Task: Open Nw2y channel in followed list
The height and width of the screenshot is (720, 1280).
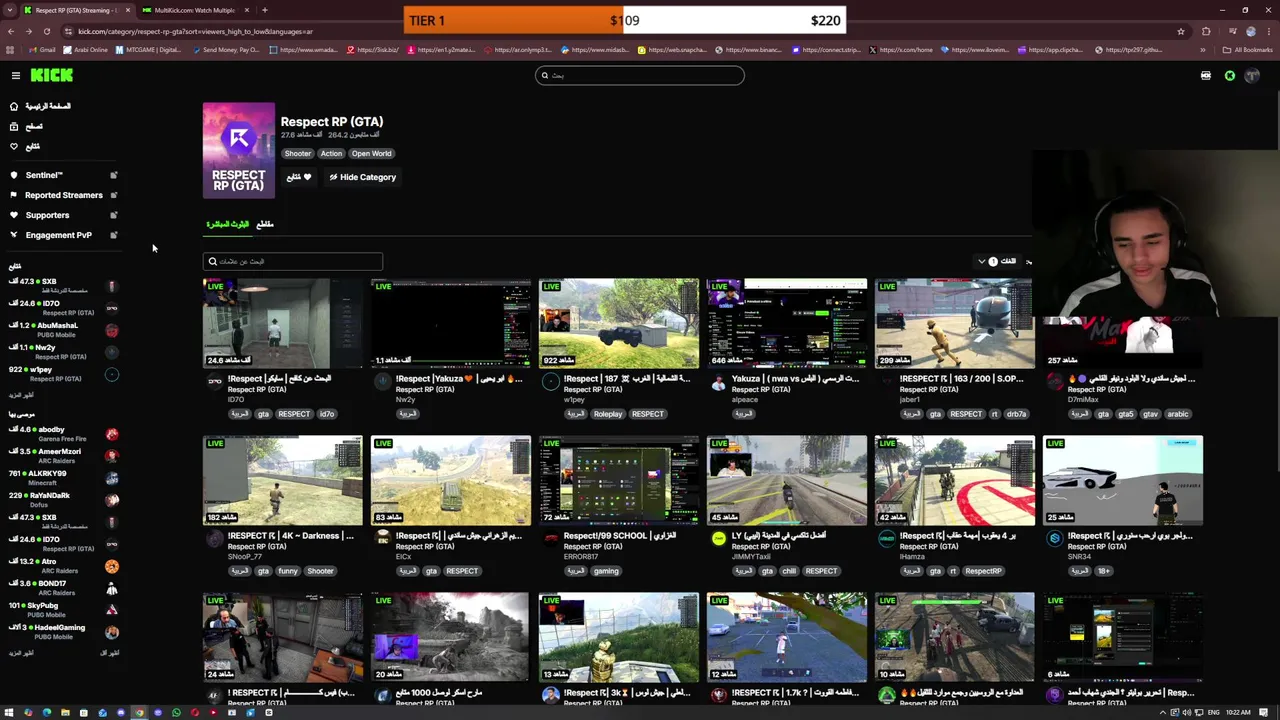Action: click(64, 351)
